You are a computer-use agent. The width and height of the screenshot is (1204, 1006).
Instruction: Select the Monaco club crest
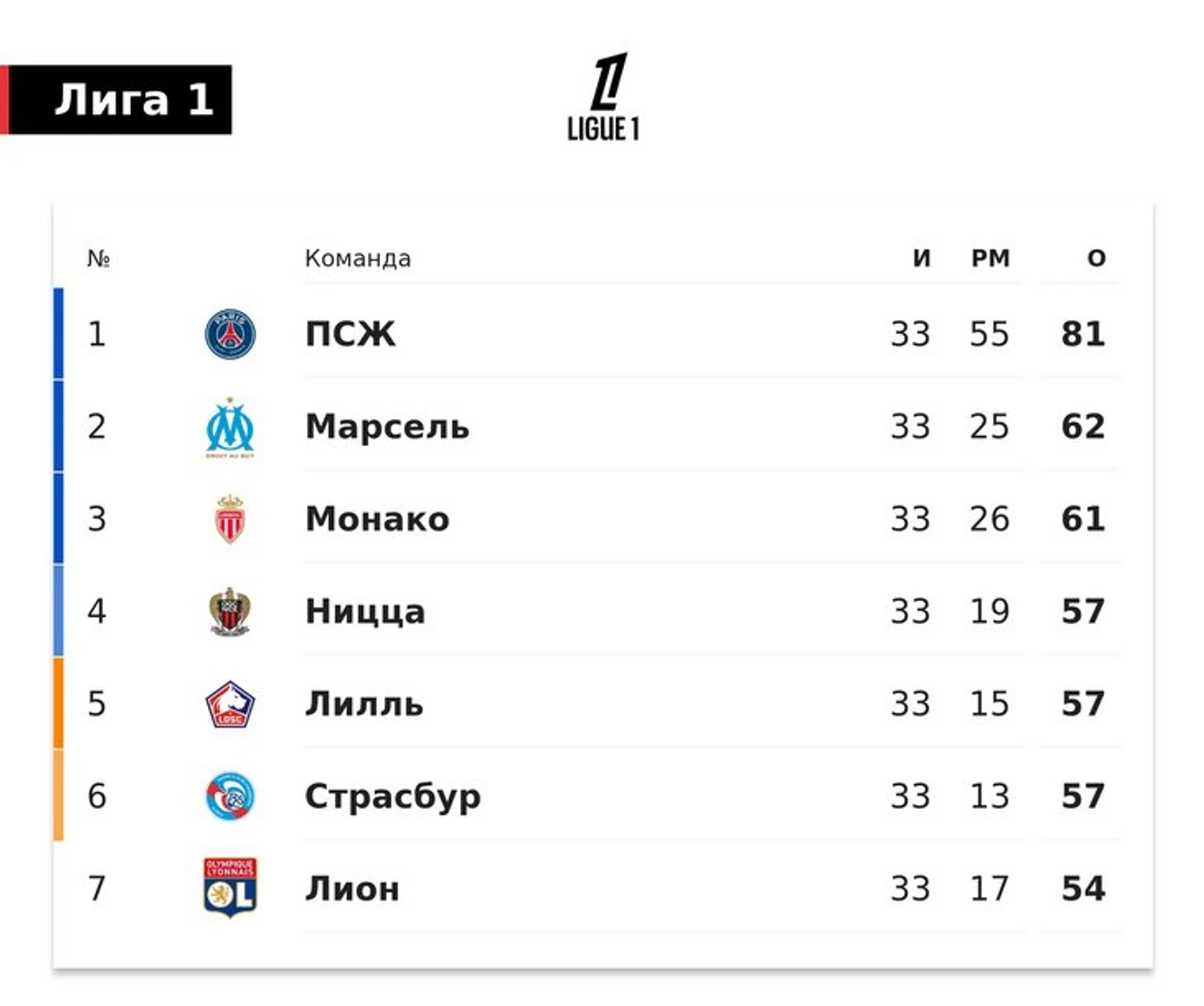tap(230, 519)
